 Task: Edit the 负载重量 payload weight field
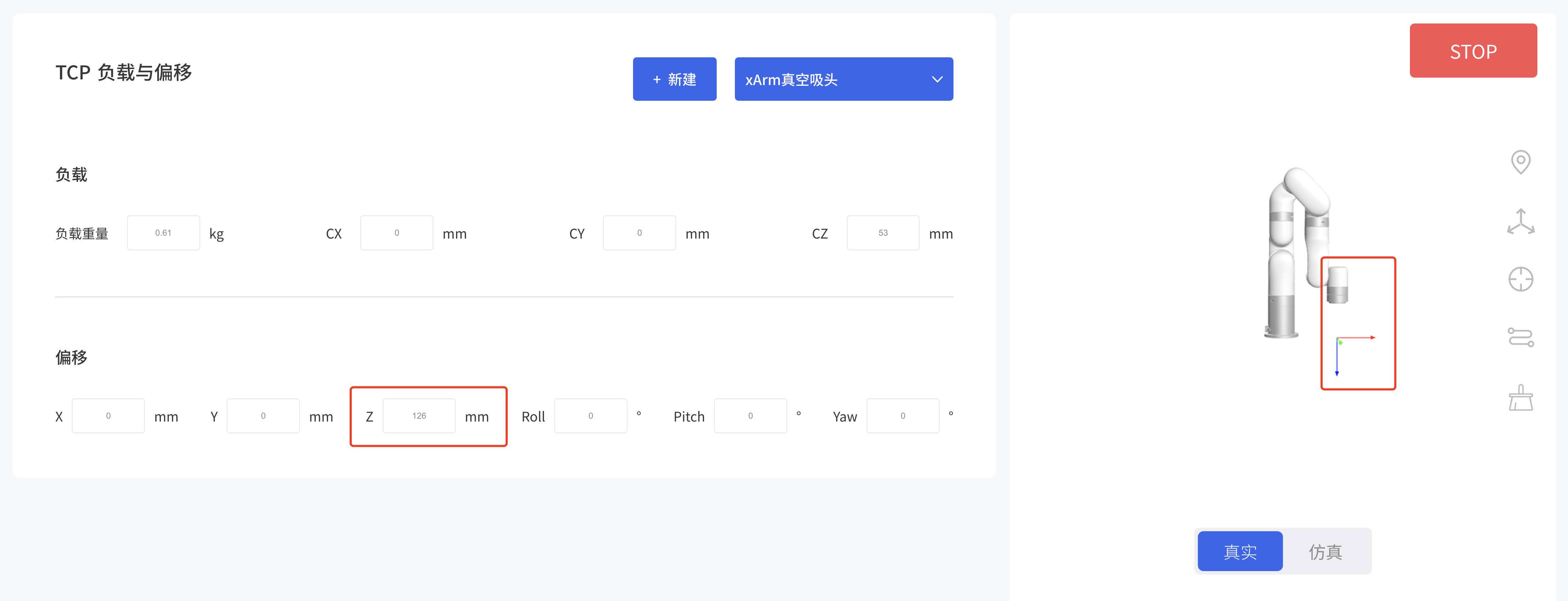pyautogui.click(x=163, y=232)
